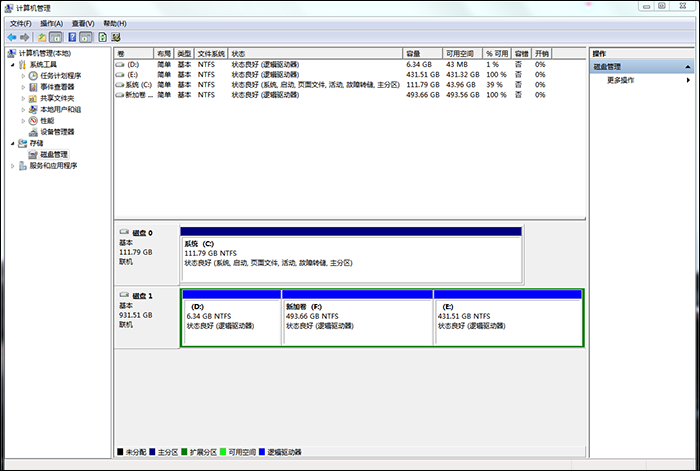Expand 更多操作 submenu arrow

tap(687, 79)
